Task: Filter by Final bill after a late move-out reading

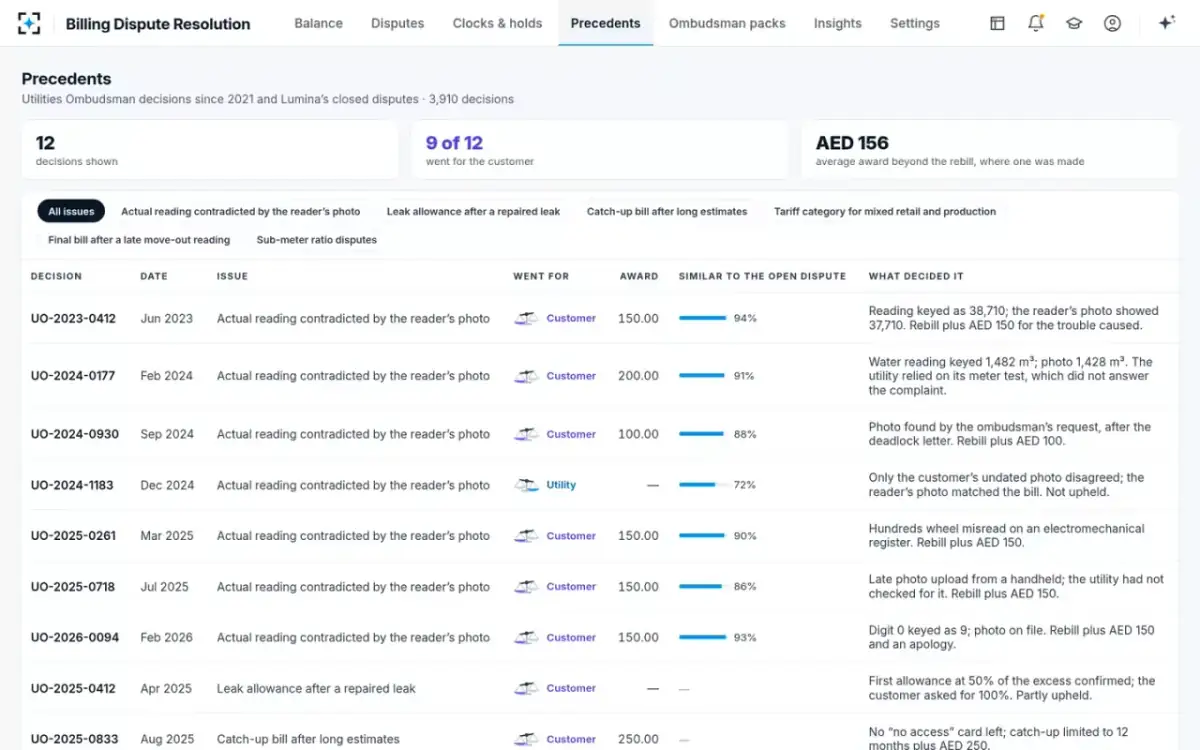Action: tap(139, 240)
